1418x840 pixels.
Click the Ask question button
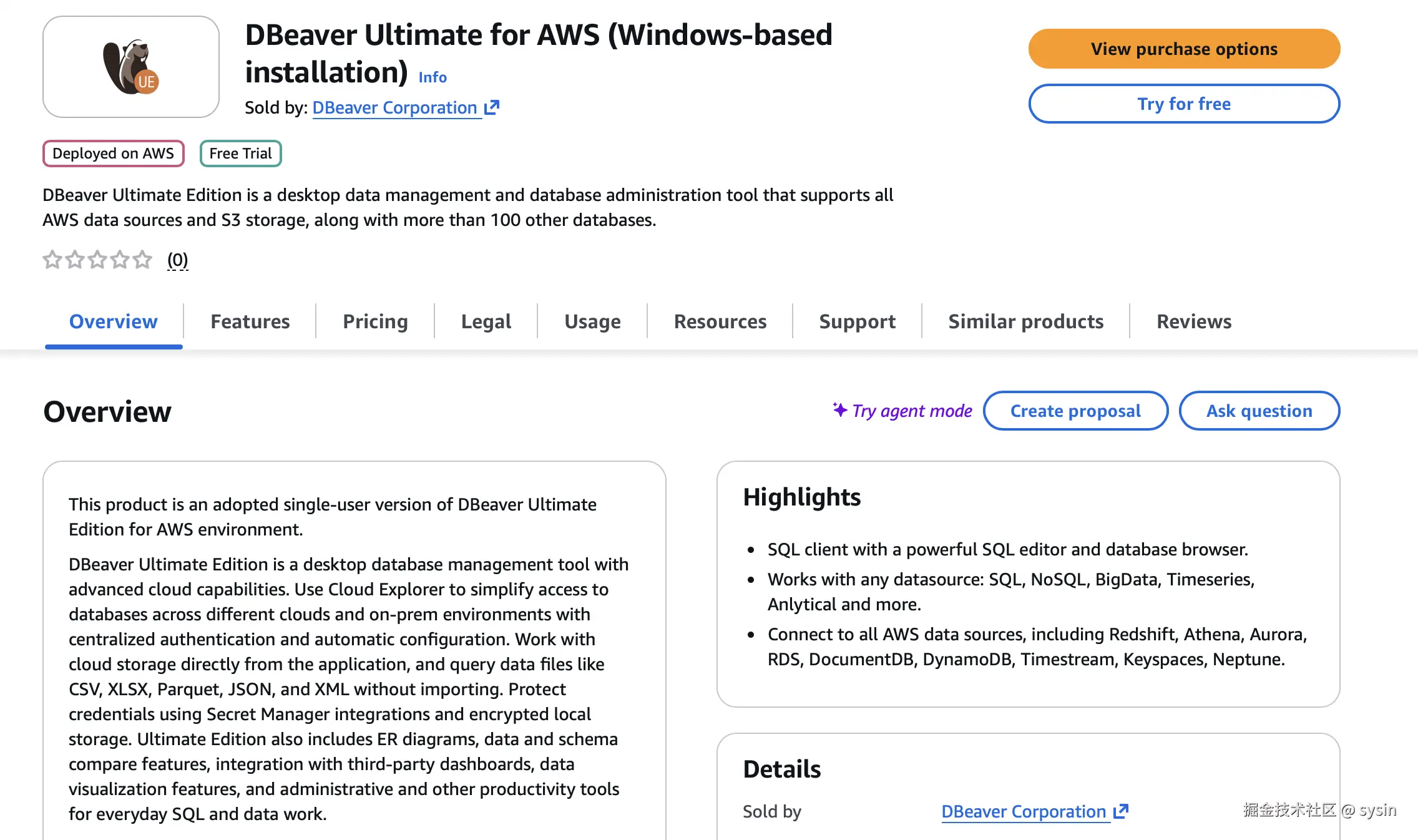pos(1259,411)
